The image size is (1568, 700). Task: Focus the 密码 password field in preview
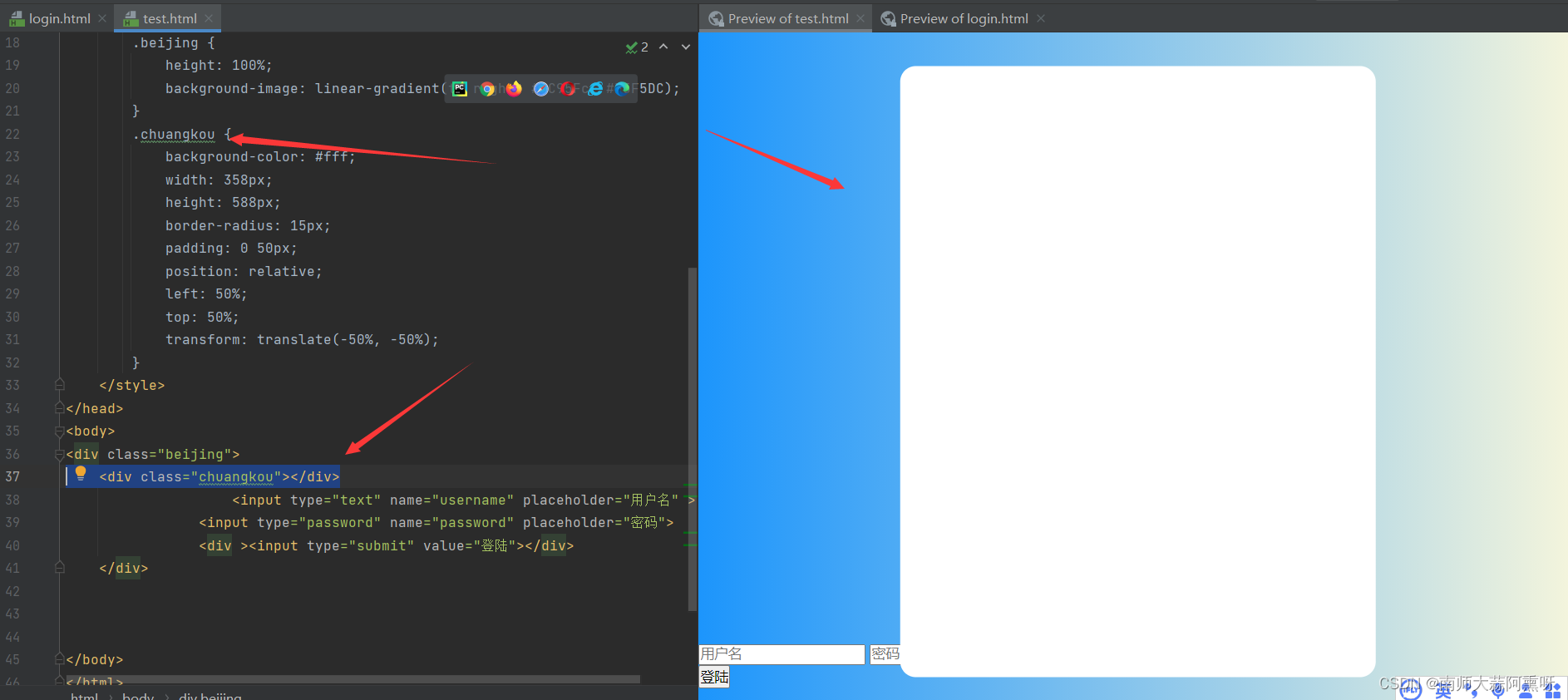click(x=885, y=654)
